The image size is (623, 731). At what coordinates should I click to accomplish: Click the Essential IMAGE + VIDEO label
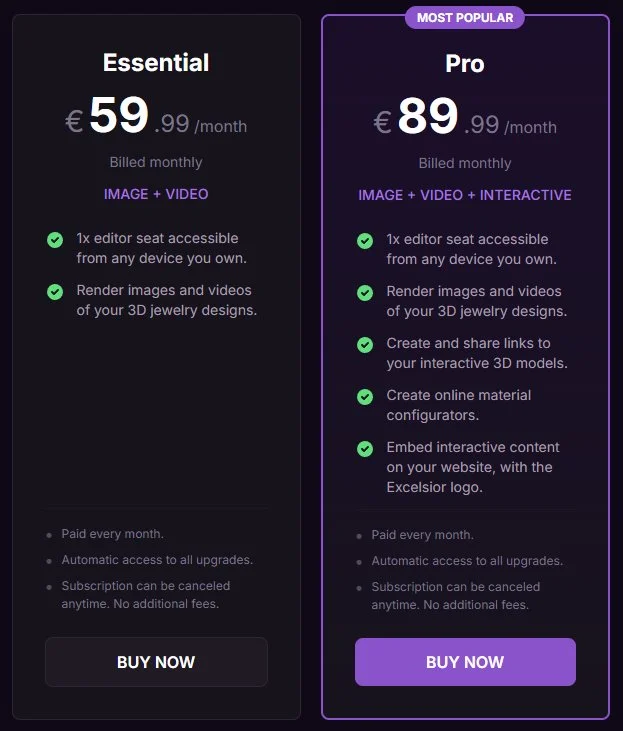[x=156, y=194]
